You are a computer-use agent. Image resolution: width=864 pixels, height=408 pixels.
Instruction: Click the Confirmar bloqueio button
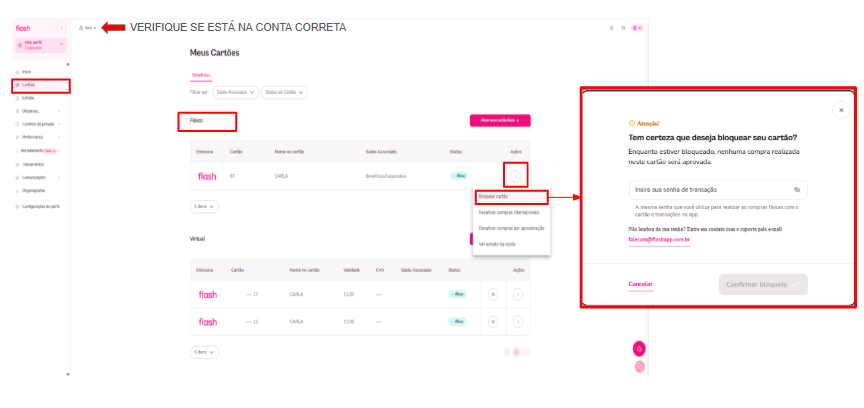tap(763, 284)
